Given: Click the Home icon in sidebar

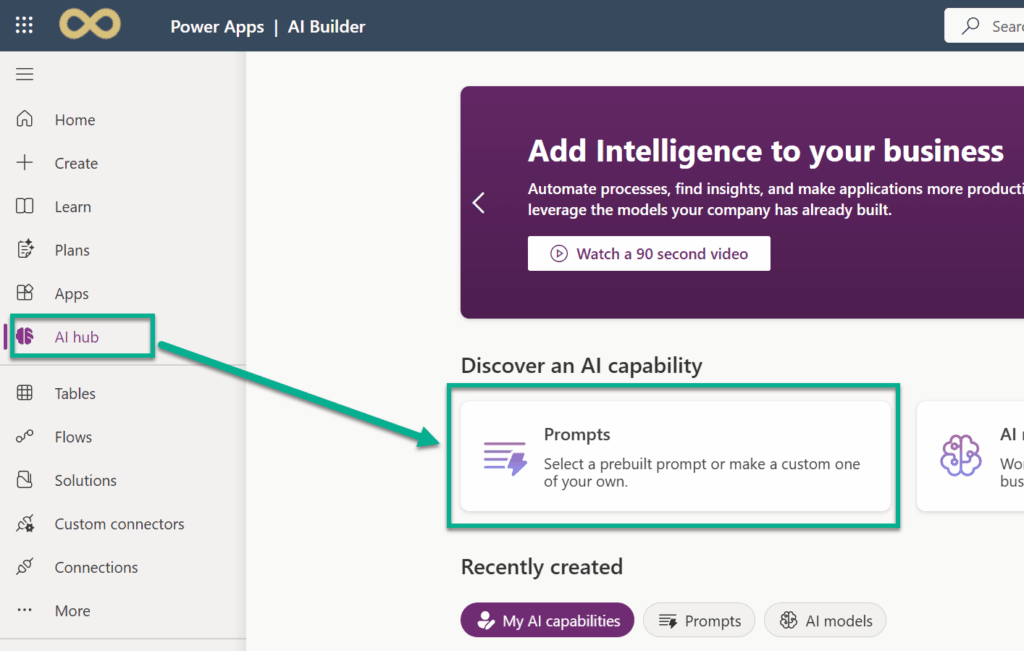Looking at the screenshot, I should pyautogui.click(x=25, y=120).
